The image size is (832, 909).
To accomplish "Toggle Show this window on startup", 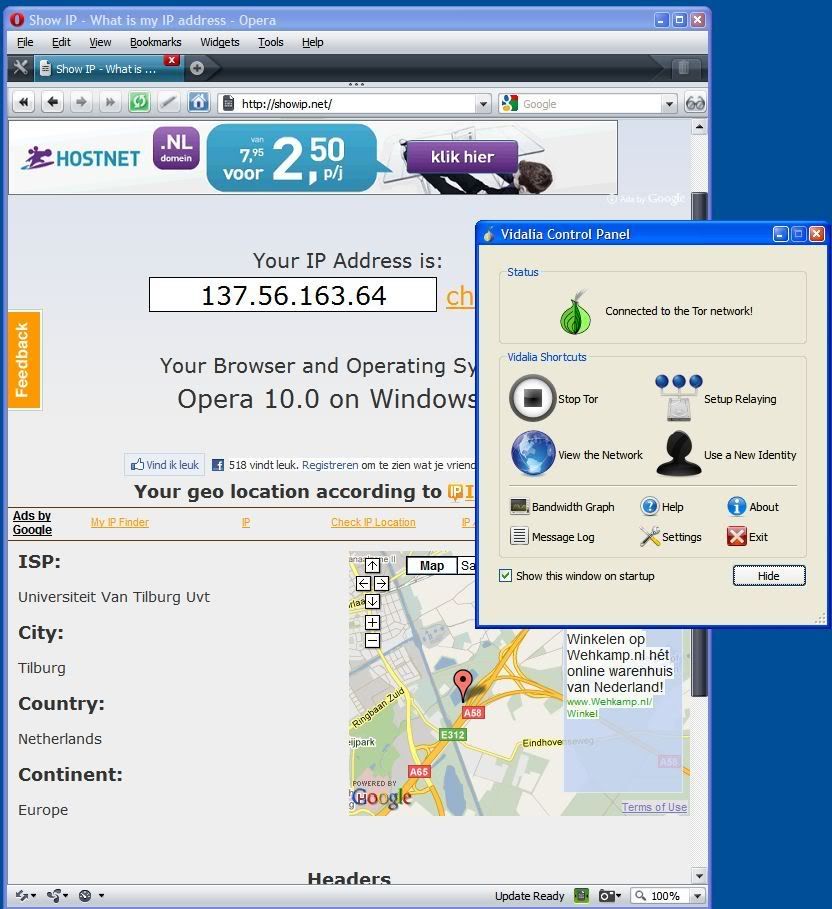I will coord(506,576).
